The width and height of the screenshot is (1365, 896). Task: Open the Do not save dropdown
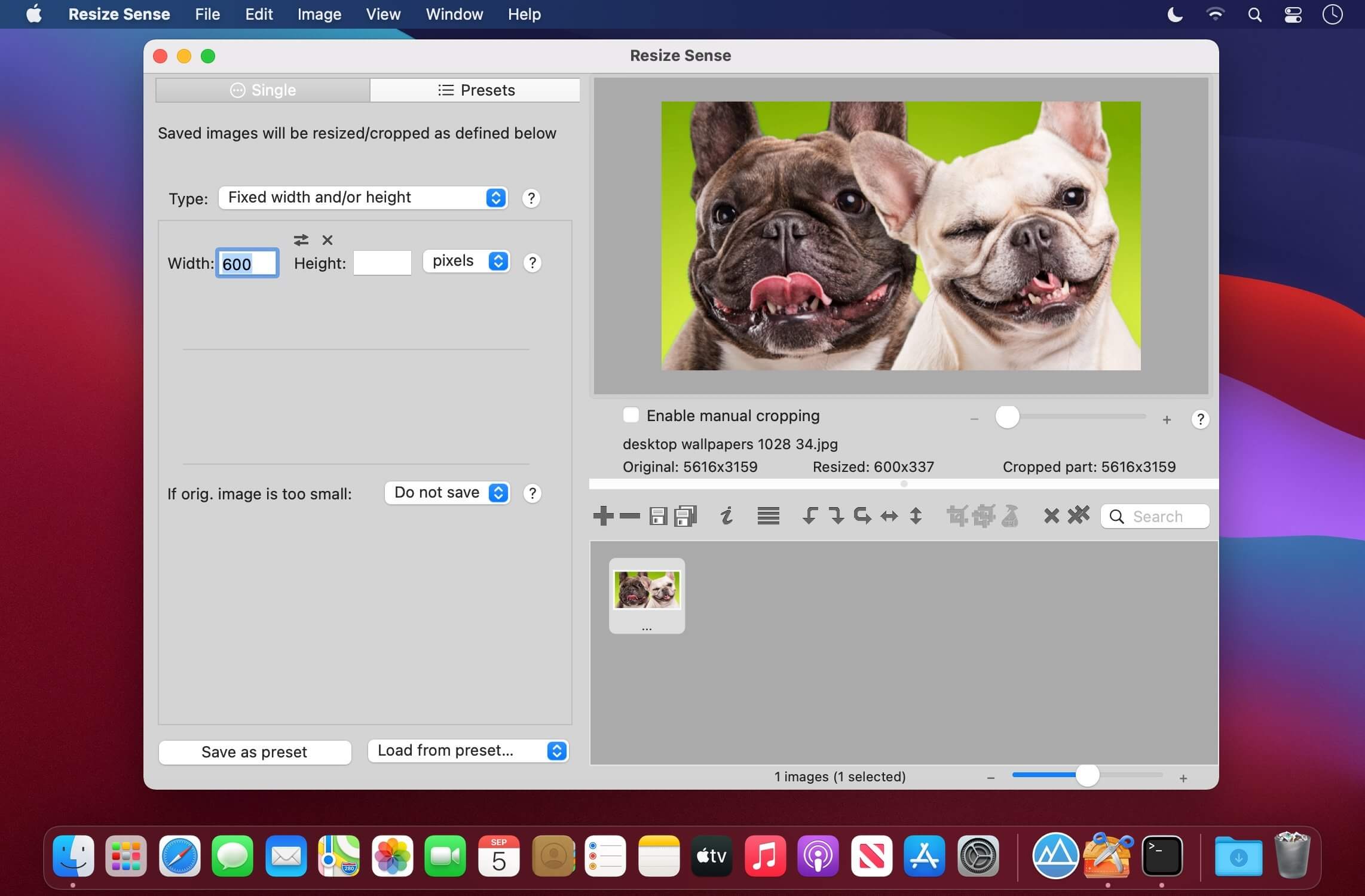(x=447, y=493)
